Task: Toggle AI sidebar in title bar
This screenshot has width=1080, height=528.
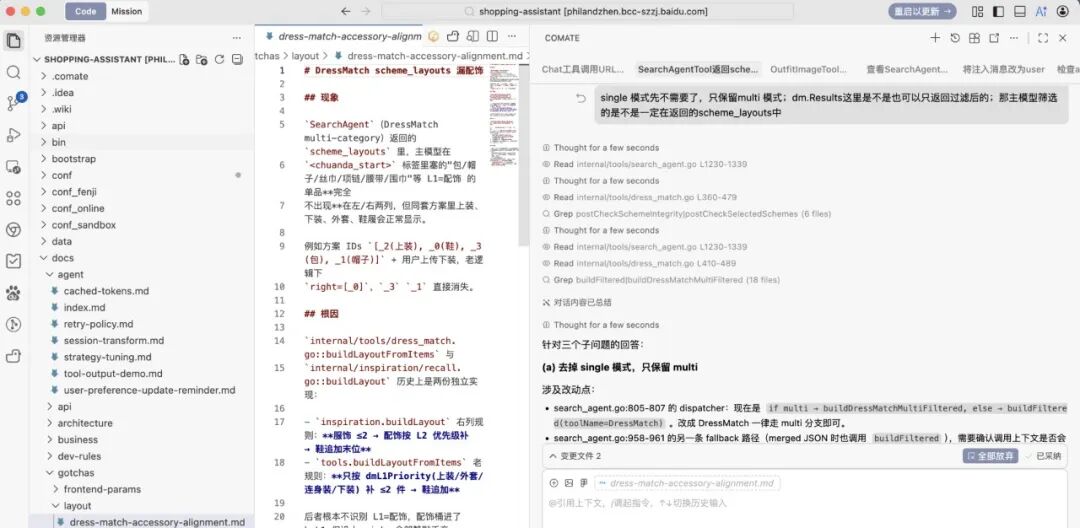Action: (1041, 11)
